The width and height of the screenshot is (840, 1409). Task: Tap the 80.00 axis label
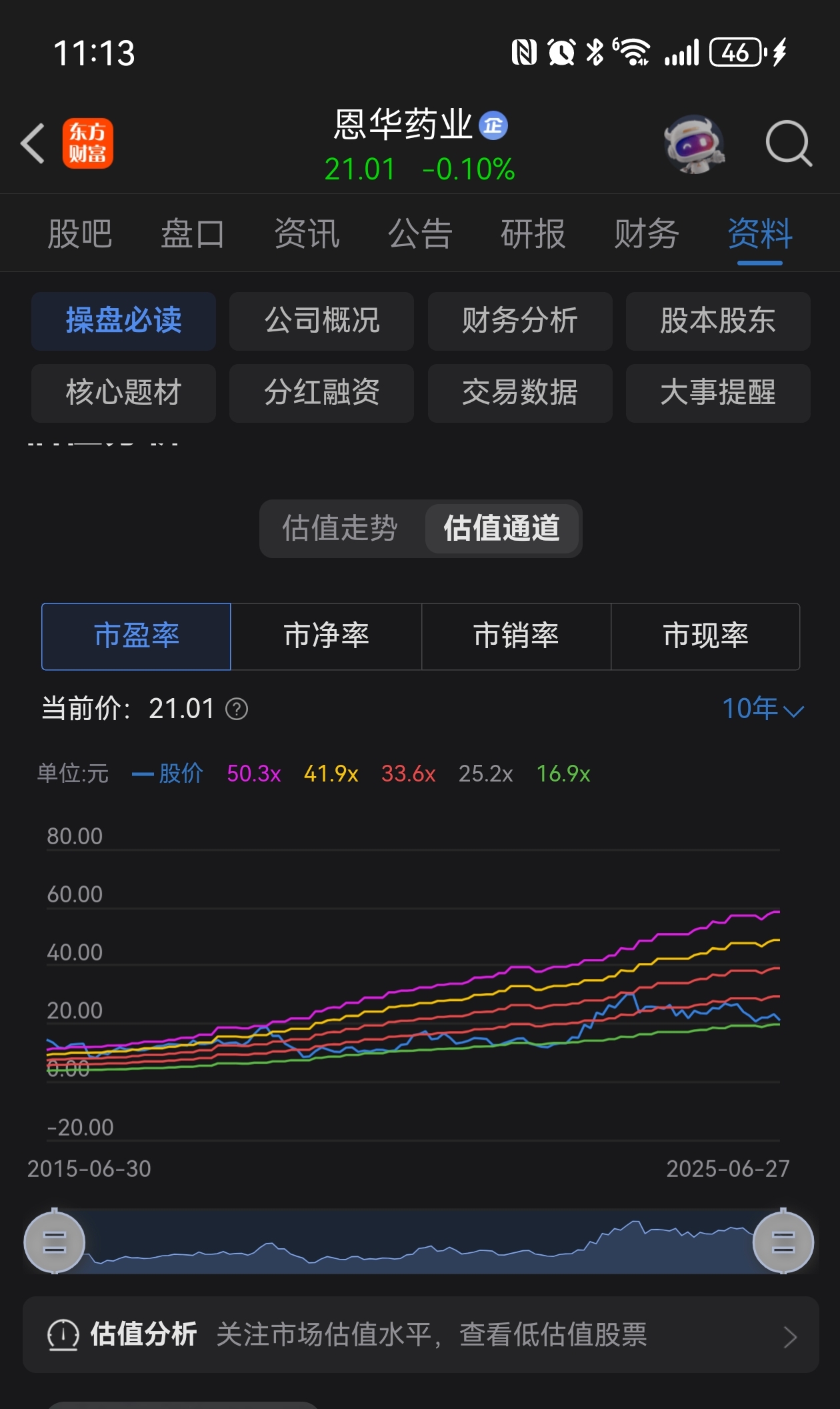(75, 836)
